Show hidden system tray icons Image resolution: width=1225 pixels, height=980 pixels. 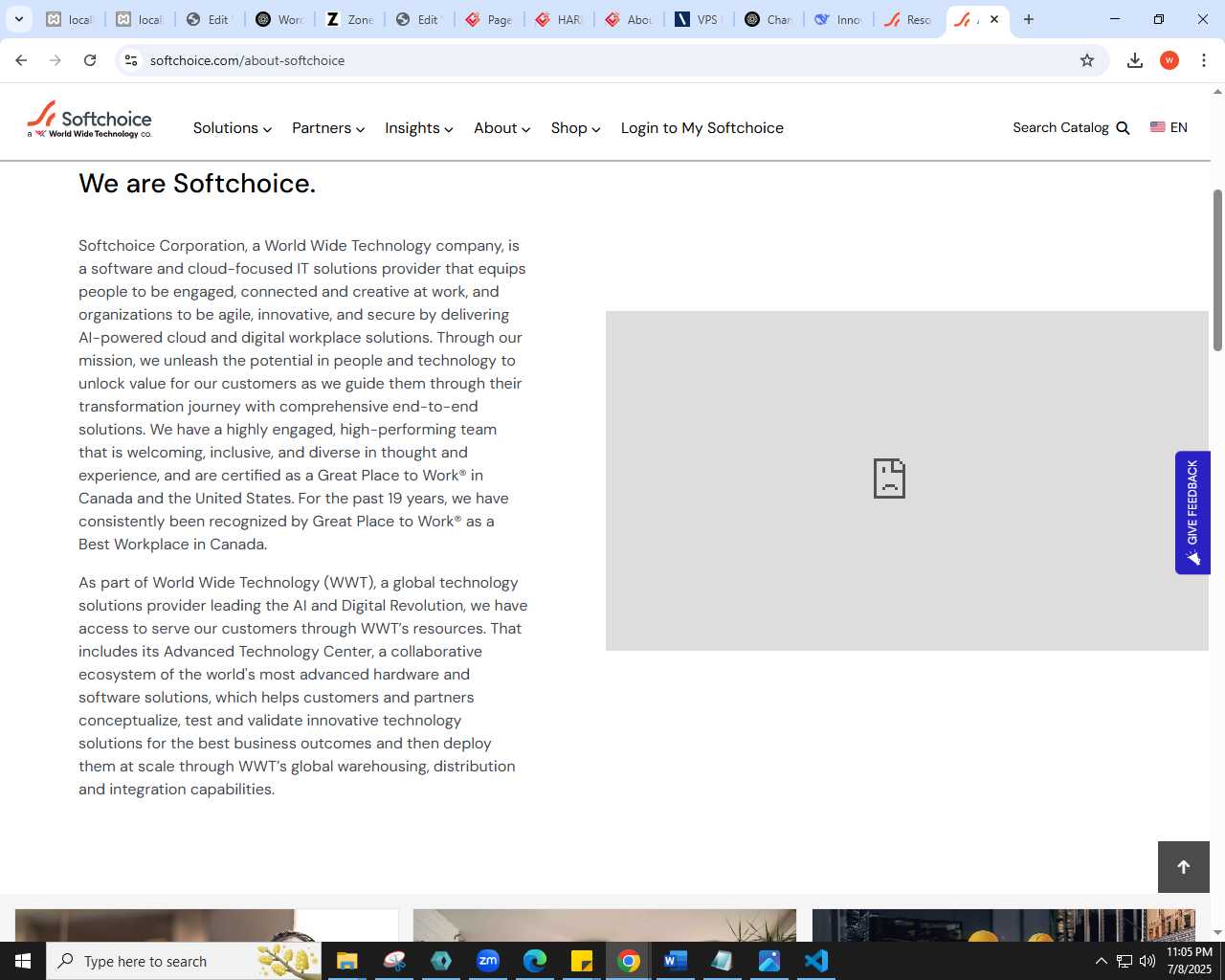(1101, 961)
